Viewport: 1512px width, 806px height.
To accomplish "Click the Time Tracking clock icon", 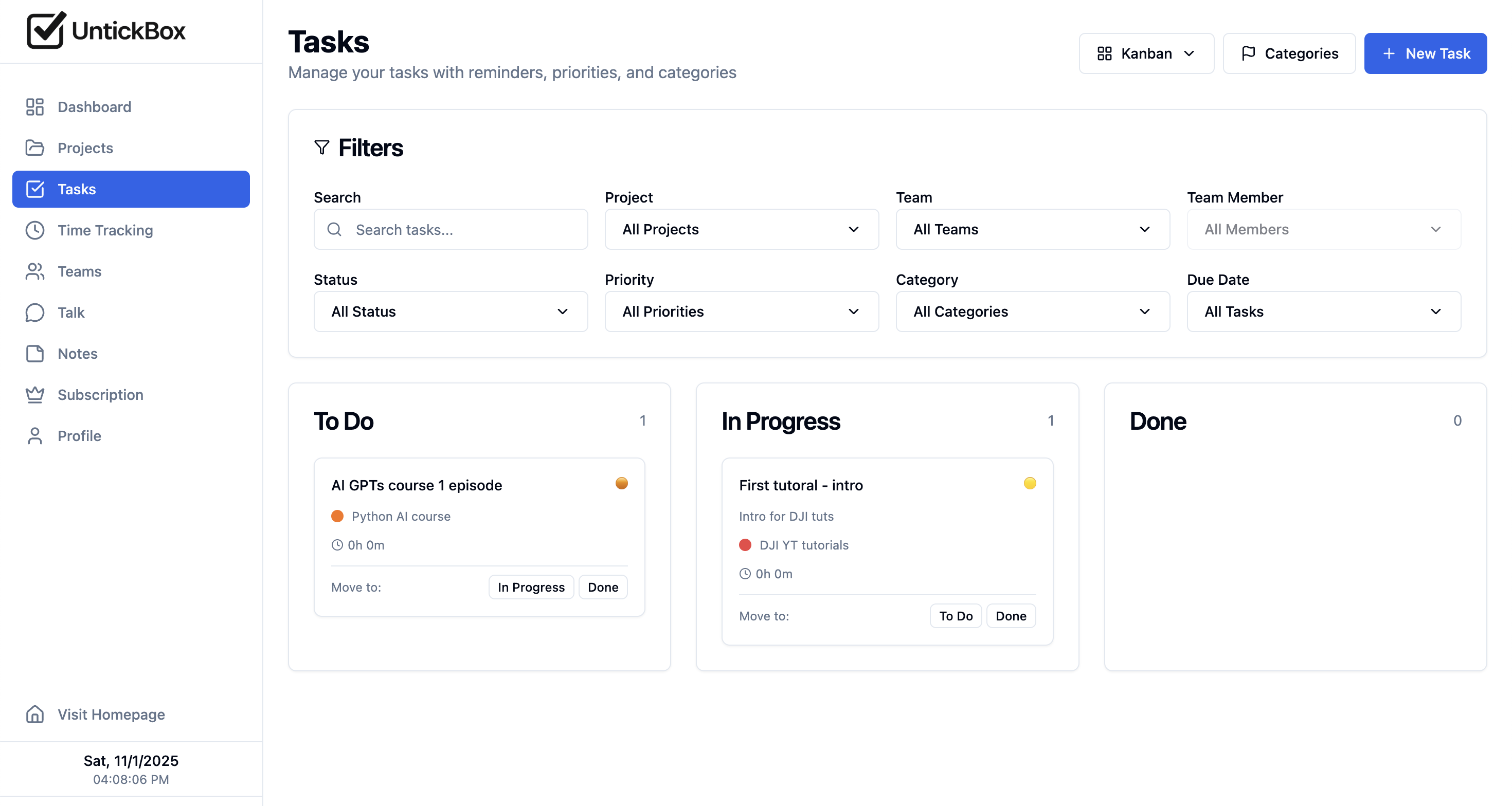I will pyautogui.click(x=34, y=230).
